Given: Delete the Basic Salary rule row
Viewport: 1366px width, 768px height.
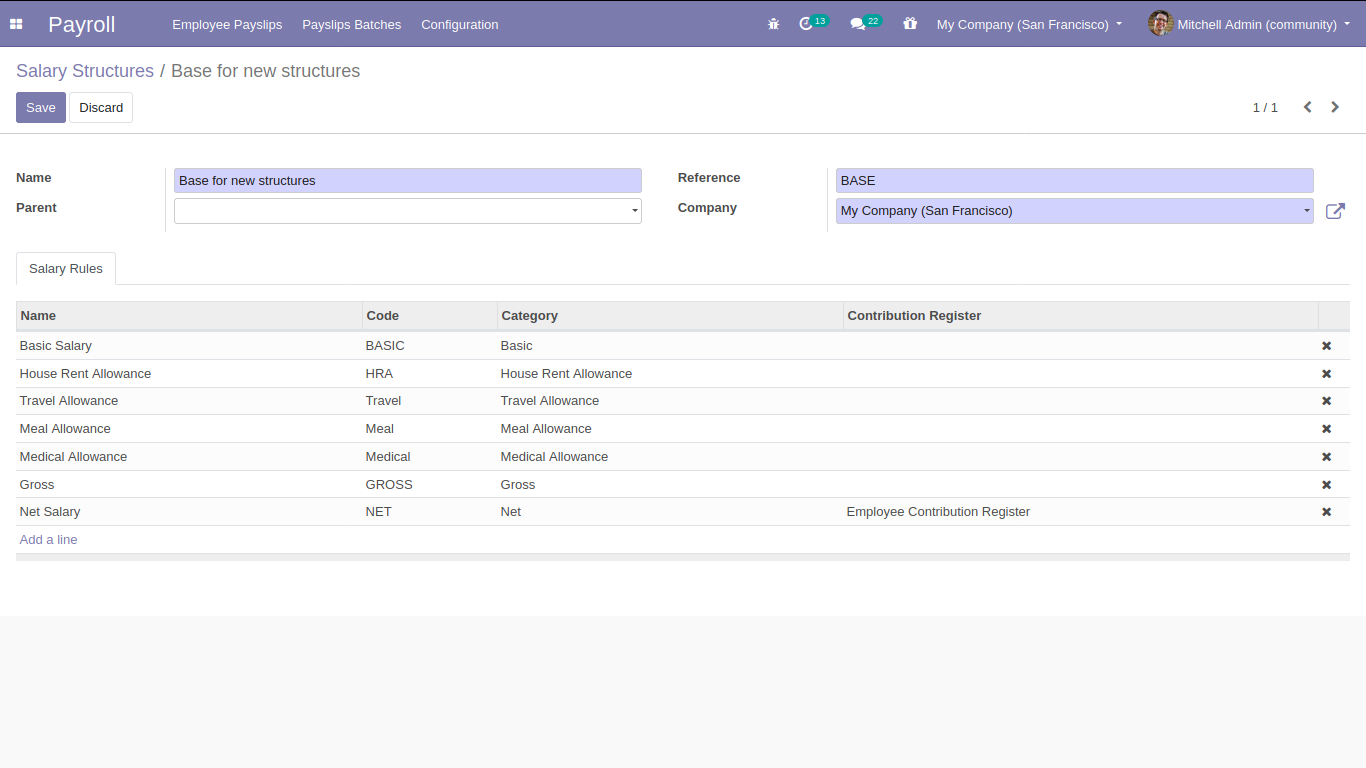Looking at the screenshot, I should coord(1326,346).
